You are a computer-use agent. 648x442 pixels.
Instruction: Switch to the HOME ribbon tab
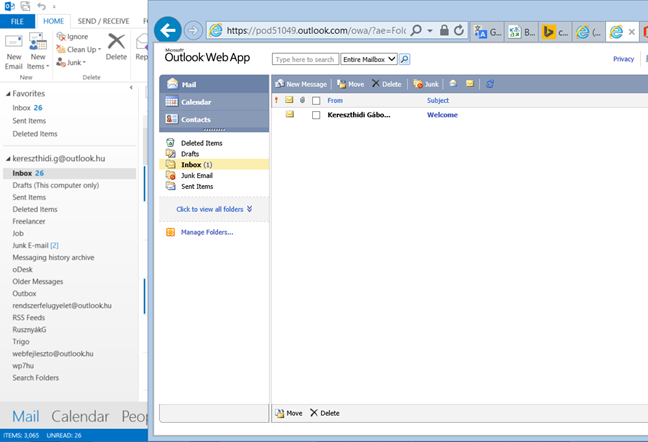(x=54, y=21)
